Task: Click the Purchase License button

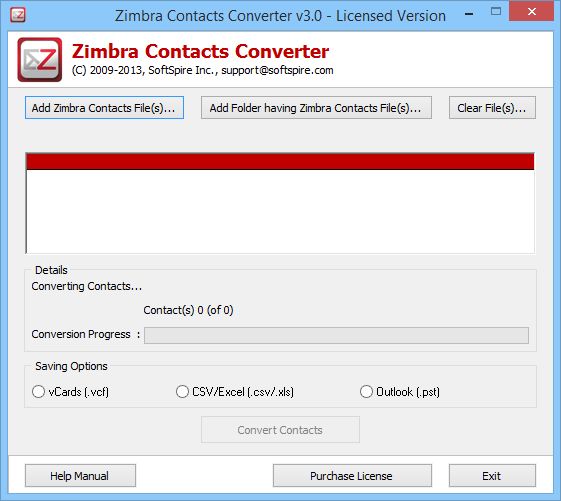Action: coord(352,476)
